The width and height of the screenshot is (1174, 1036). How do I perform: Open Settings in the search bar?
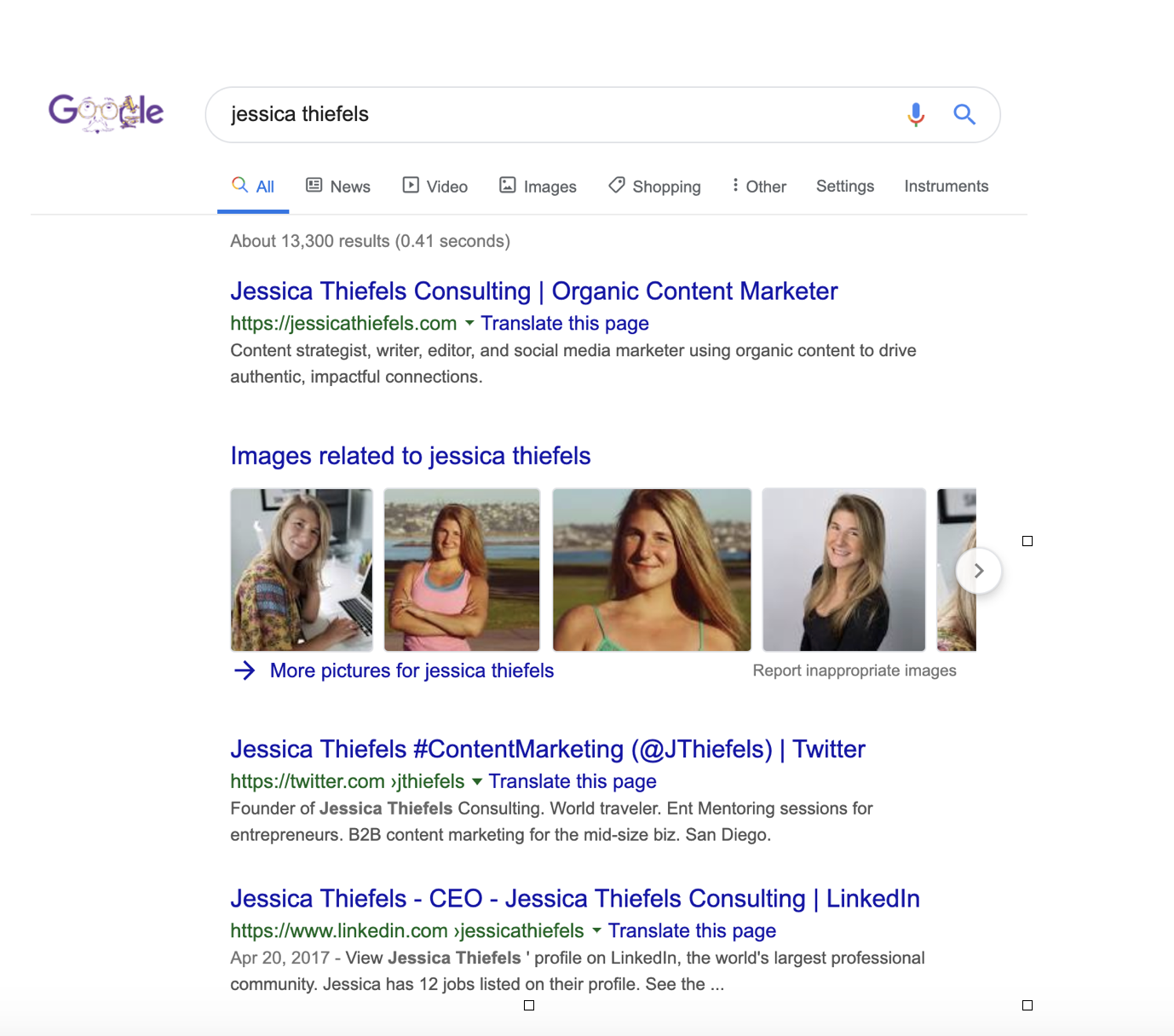pos(845,186)
